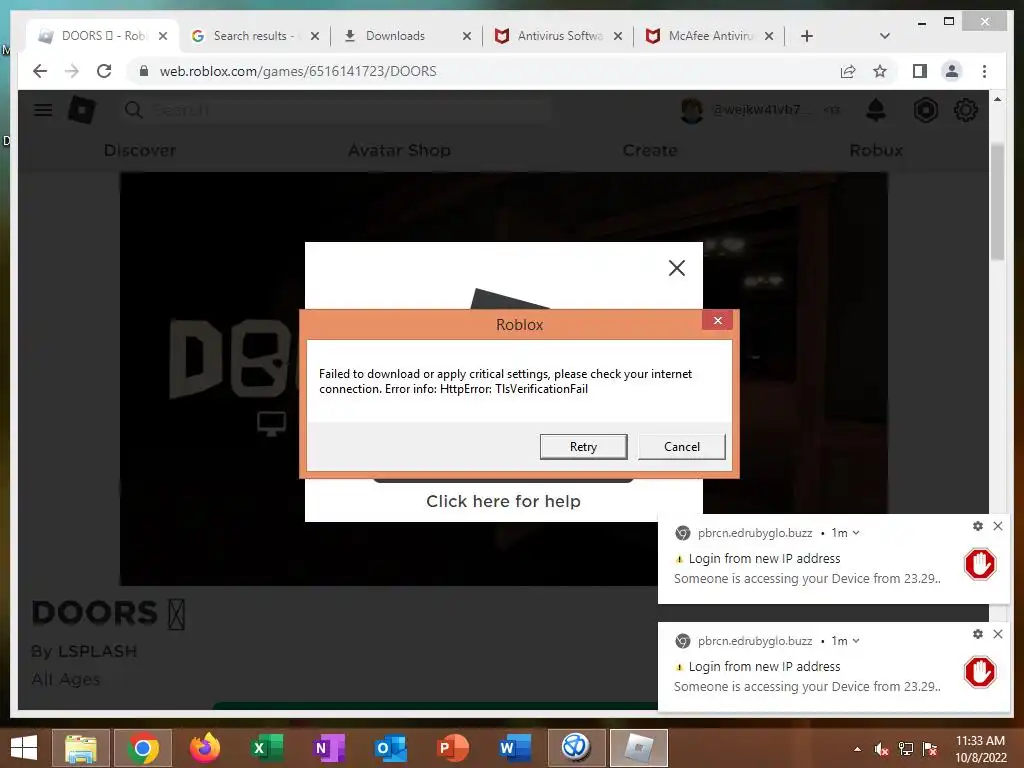Reload the current page

click(104, 71)
